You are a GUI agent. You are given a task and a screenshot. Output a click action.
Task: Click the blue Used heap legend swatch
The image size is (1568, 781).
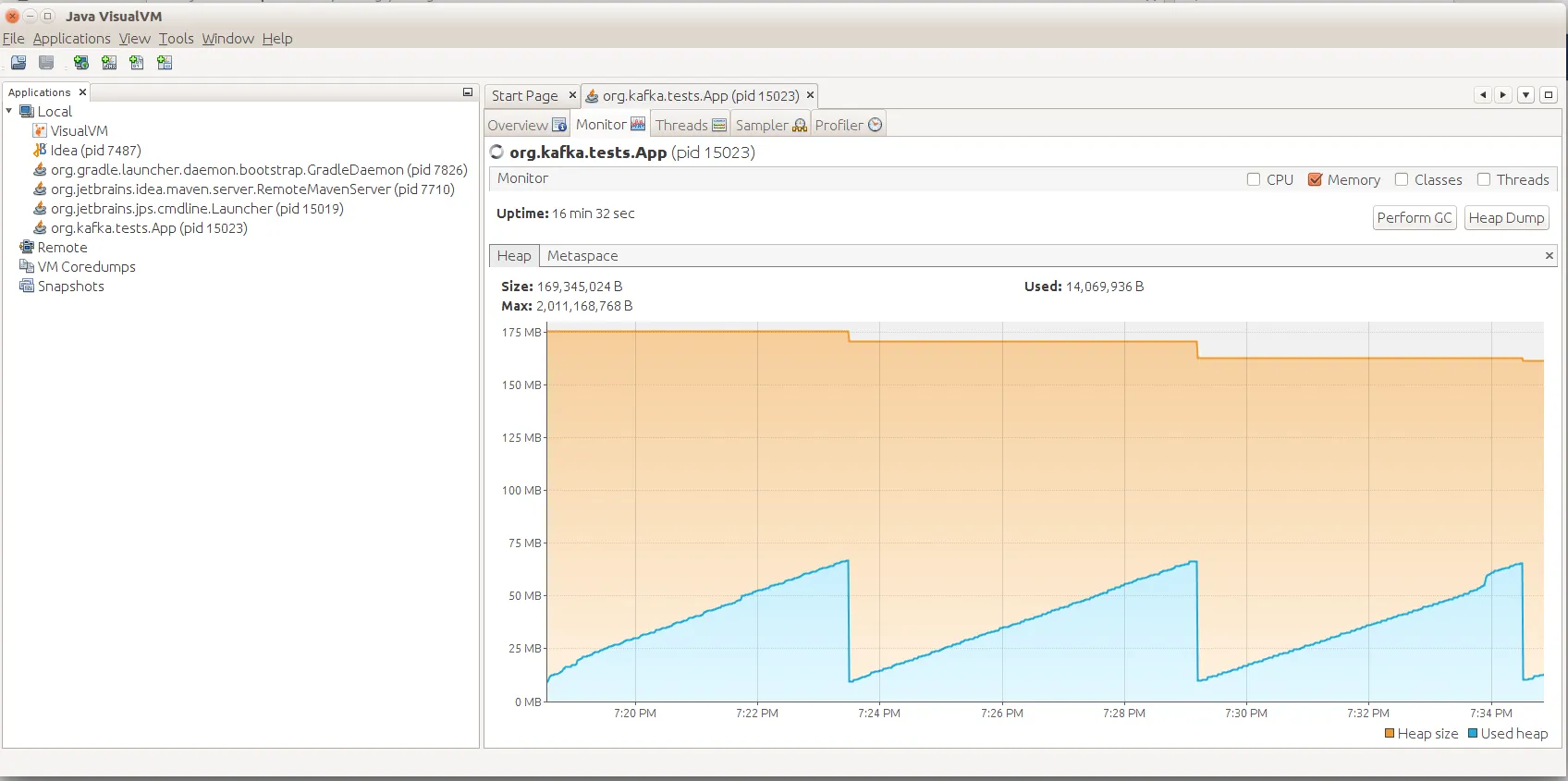(1473, 734)
